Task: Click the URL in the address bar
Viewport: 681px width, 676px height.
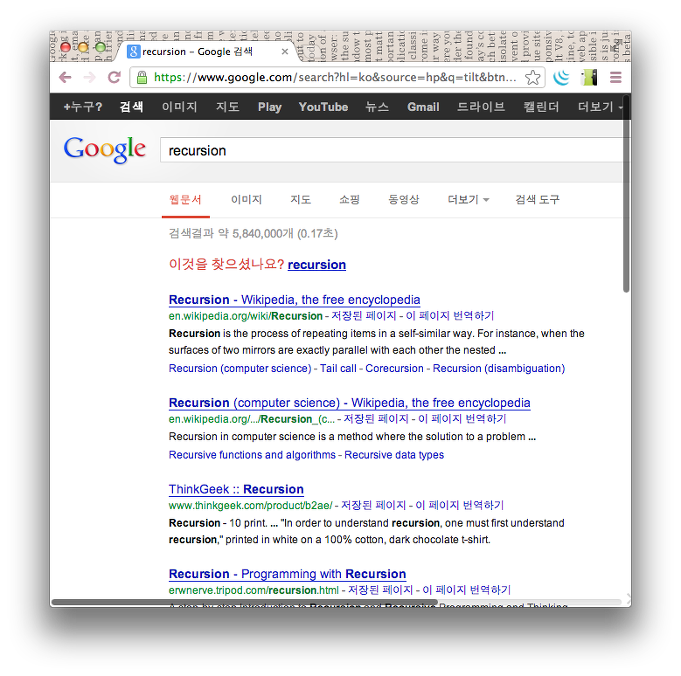Action: pyautogui.click(x=334, y=77)
